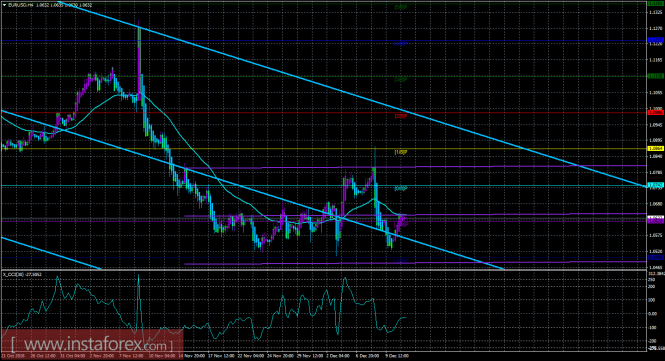Select the cyan price tag on the scale
The width and height of the screenshot is (665, 361).
point(656,185)
